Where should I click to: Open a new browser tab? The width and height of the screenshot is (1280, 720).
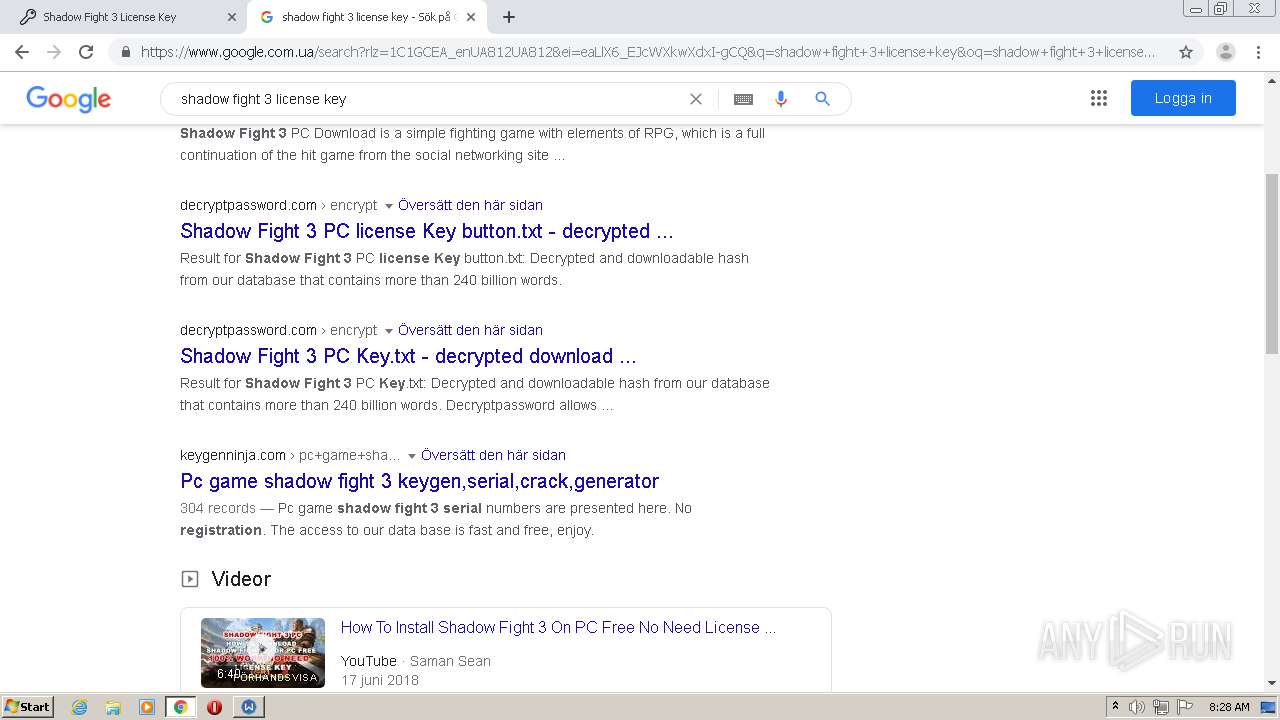[509, 17]
